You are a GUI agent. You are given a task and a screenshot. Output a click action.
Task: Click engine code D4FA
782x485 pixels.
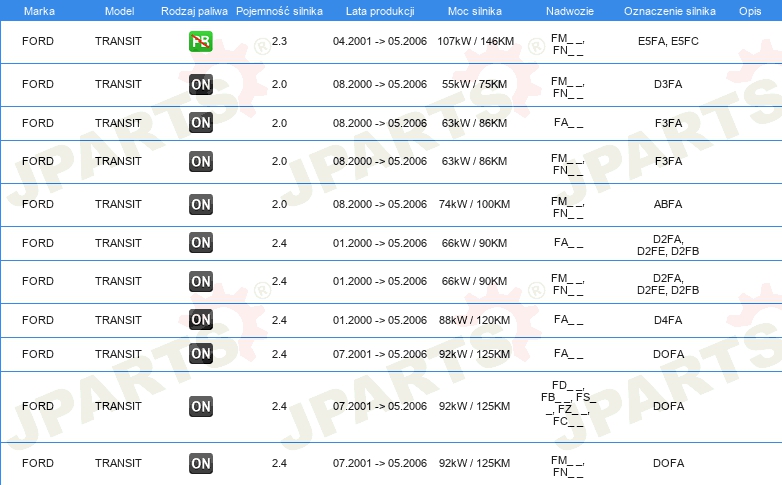click(x=668, y=320)
